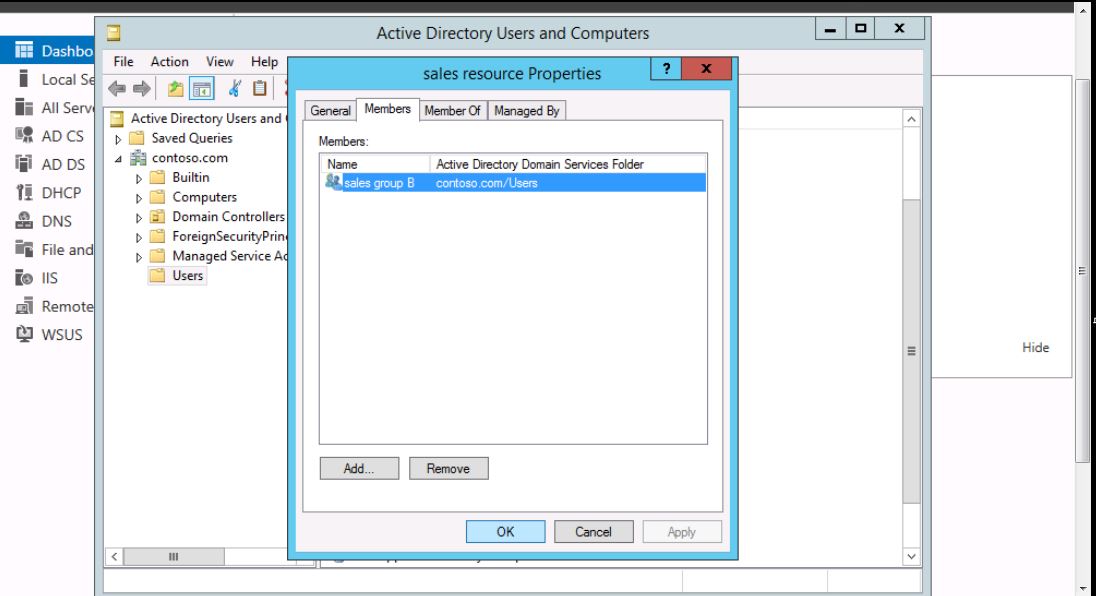
Task: Switch to the General tab
Action: point(330,110)
